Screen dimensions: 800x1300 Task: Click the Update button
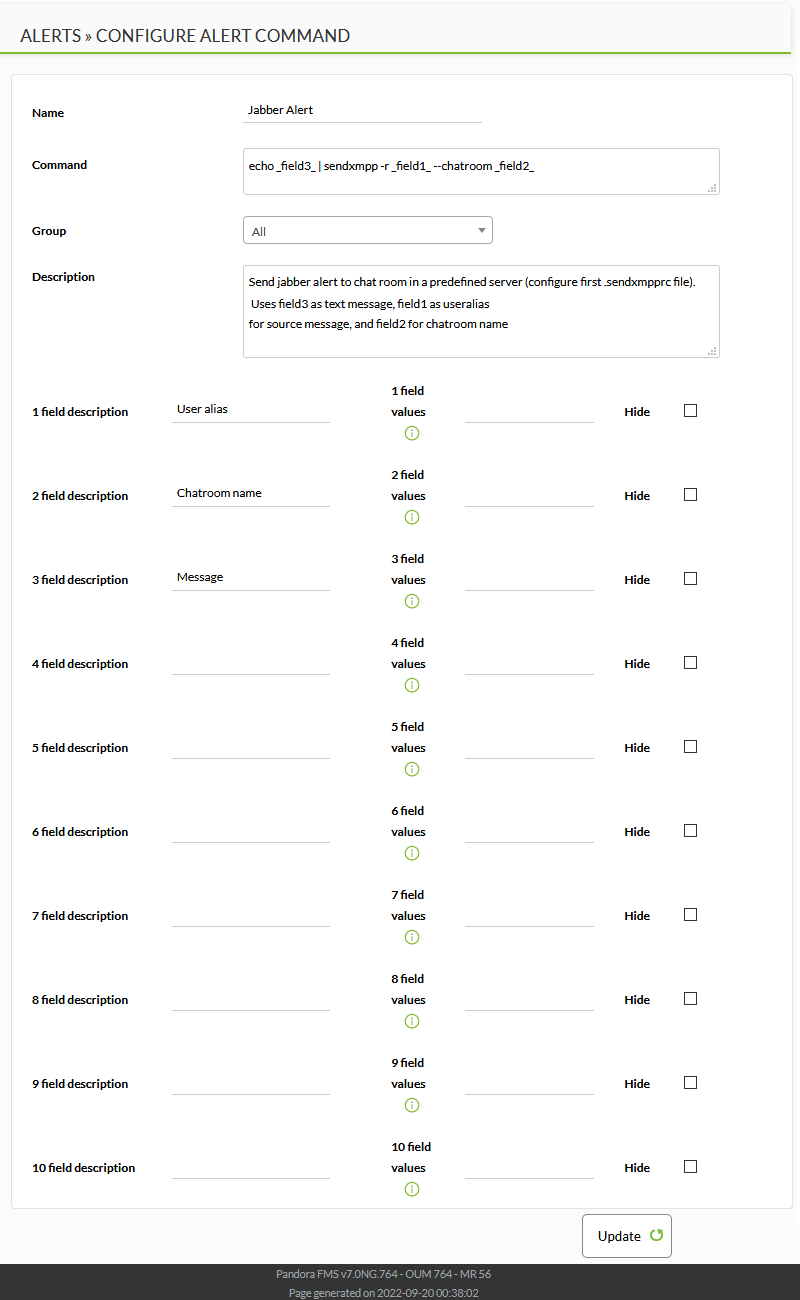click(x=627, y=1236)
